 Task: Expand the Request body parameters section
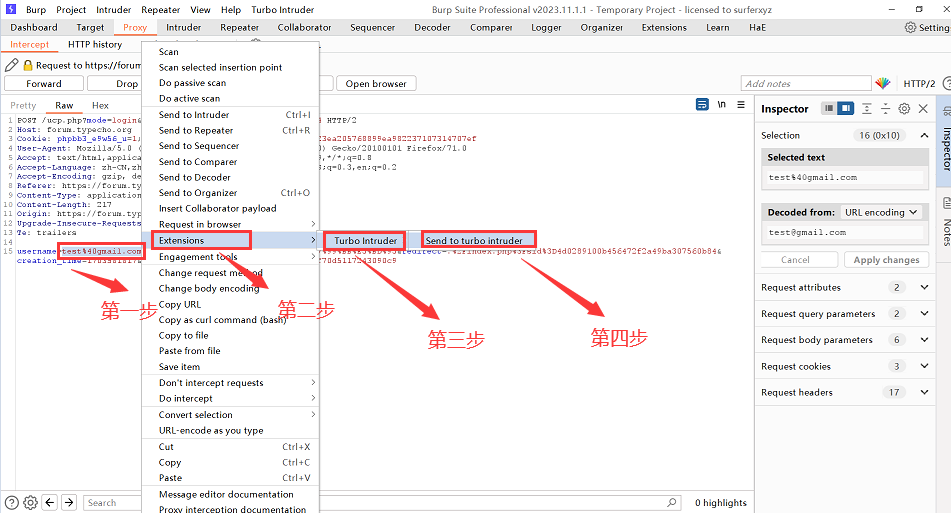coord(924,340)
